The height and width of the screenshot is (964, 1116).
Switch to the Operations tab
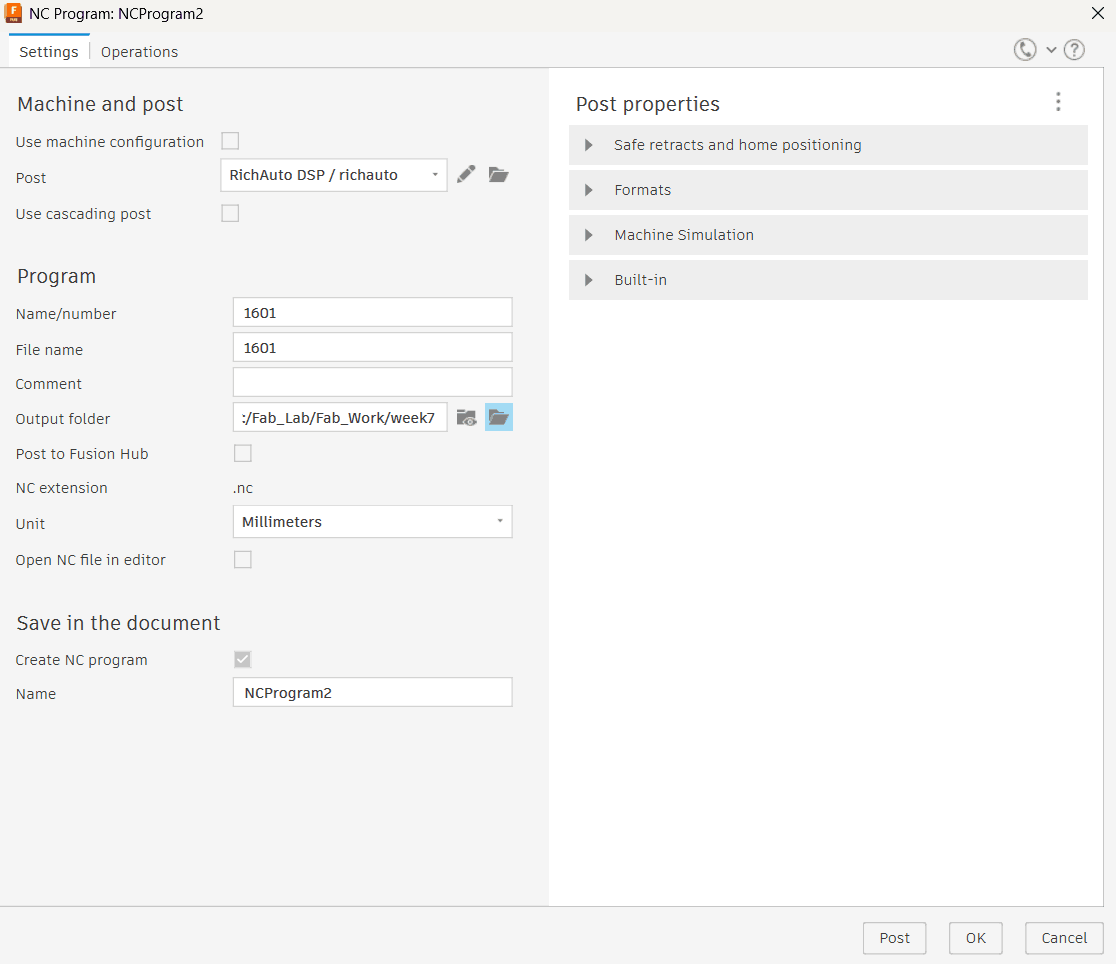tap(140, 52)
